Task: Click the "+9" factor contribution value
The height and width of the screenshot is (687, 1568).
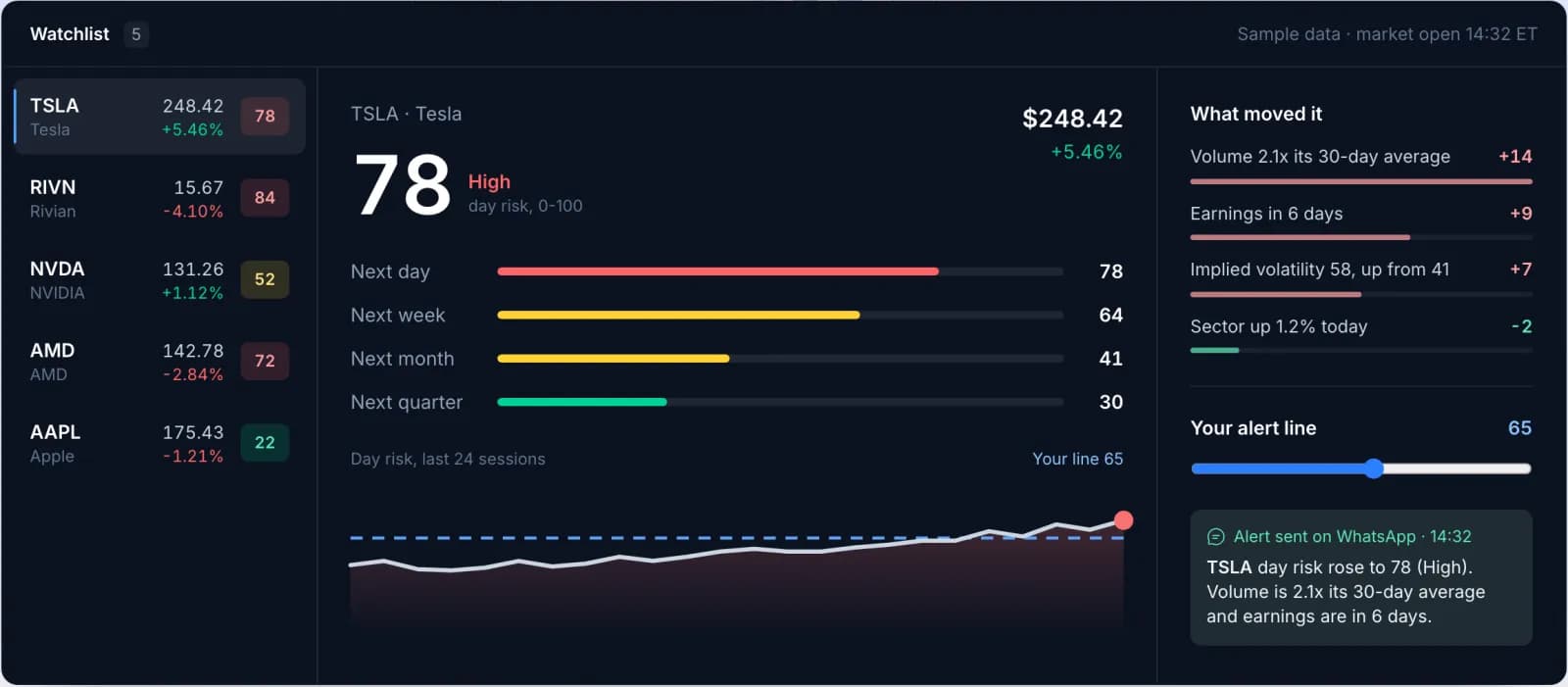Action: (x=1521, y=214)
